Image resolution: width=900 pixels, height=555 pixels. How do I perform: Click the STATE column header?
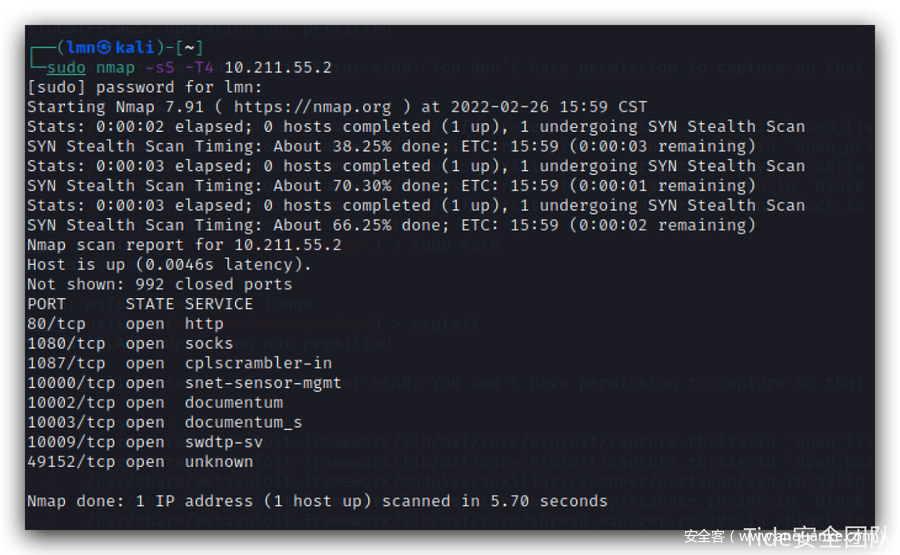[150, 304]
